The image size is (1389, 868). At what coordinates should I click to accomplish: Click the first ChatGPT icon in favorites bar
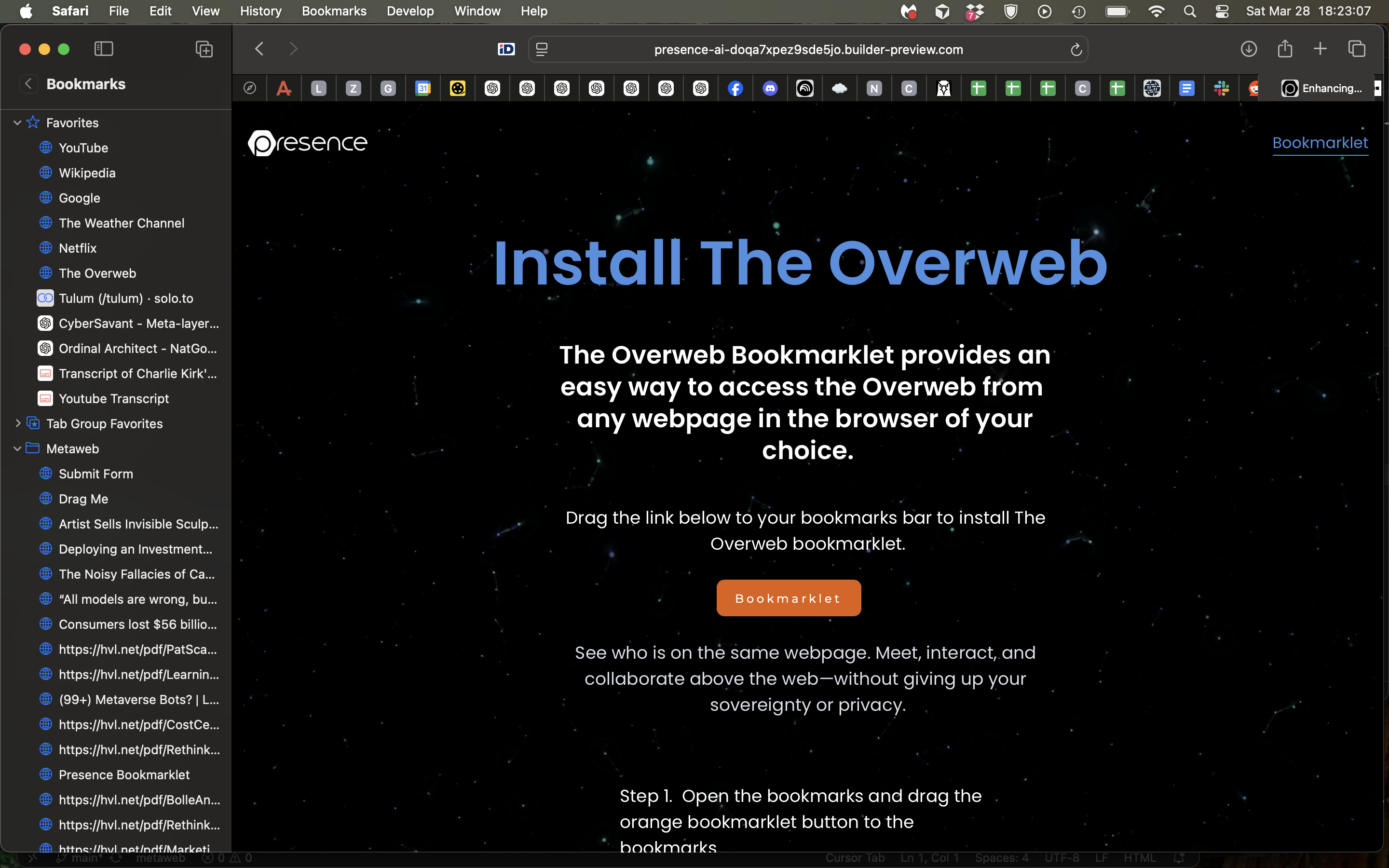coord(492,88)
